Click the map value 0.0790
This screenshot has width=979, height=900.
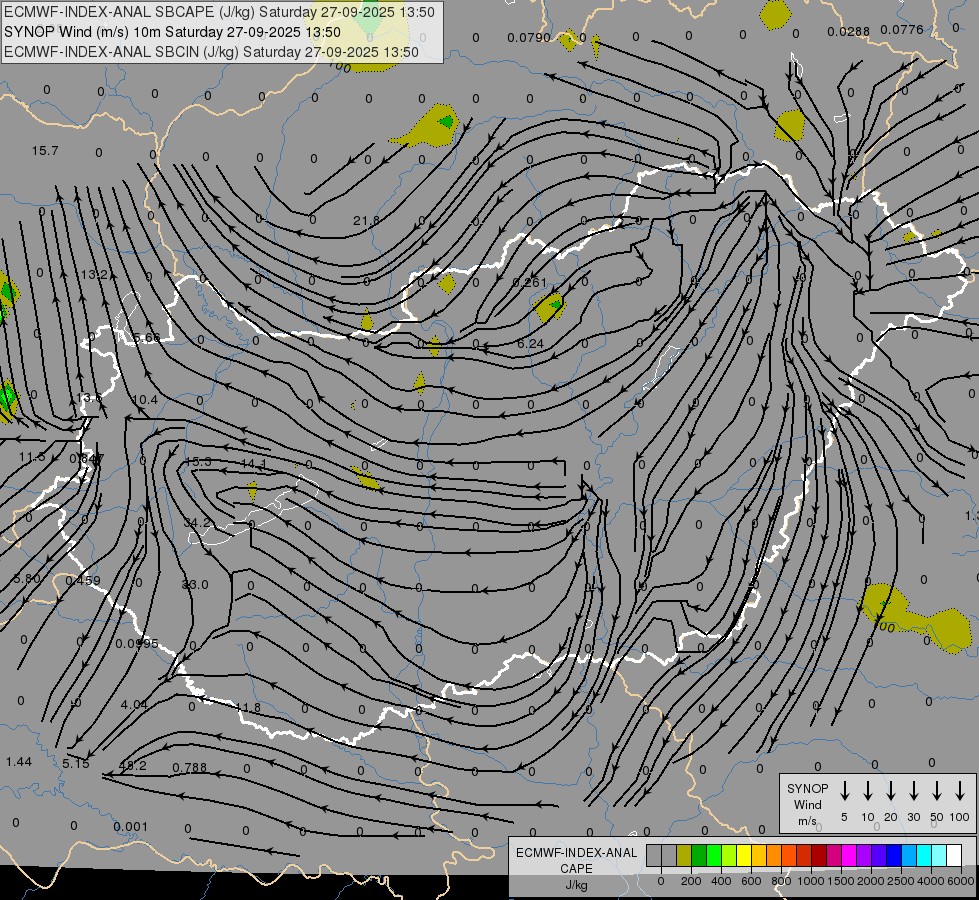[x=529, y=37]
